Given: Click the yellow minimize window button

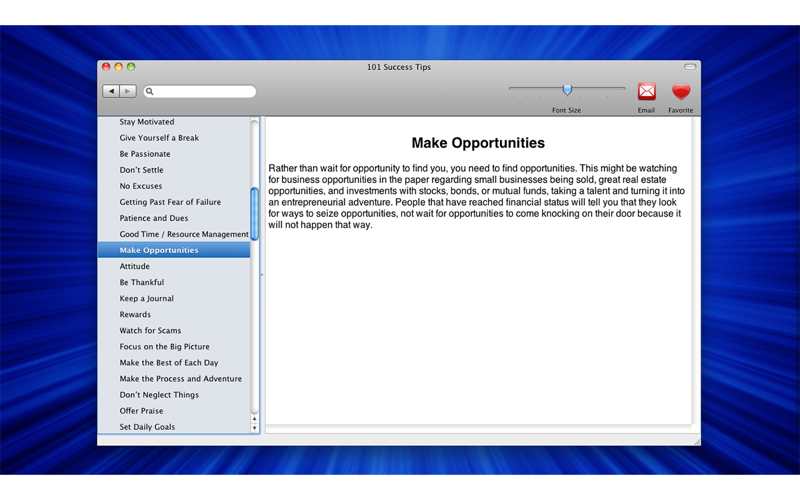Looking at the screenshot, I should (x=118, y=67).
